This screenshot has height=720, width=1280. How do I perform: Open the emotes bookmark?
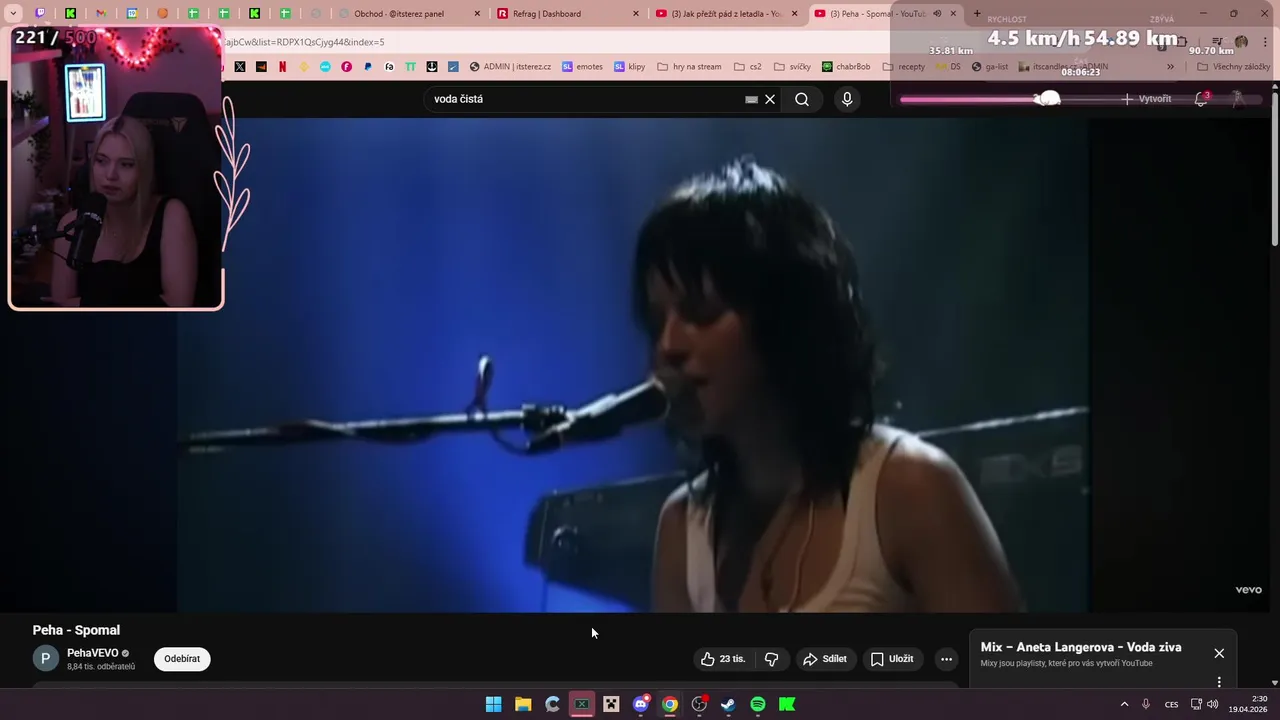point(582,67)
